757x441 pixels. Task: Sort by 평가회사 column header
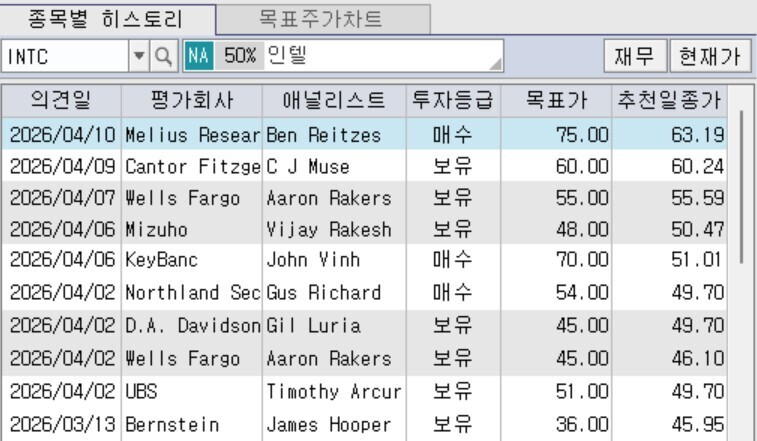pyautogui.click(x=192, y=100)
